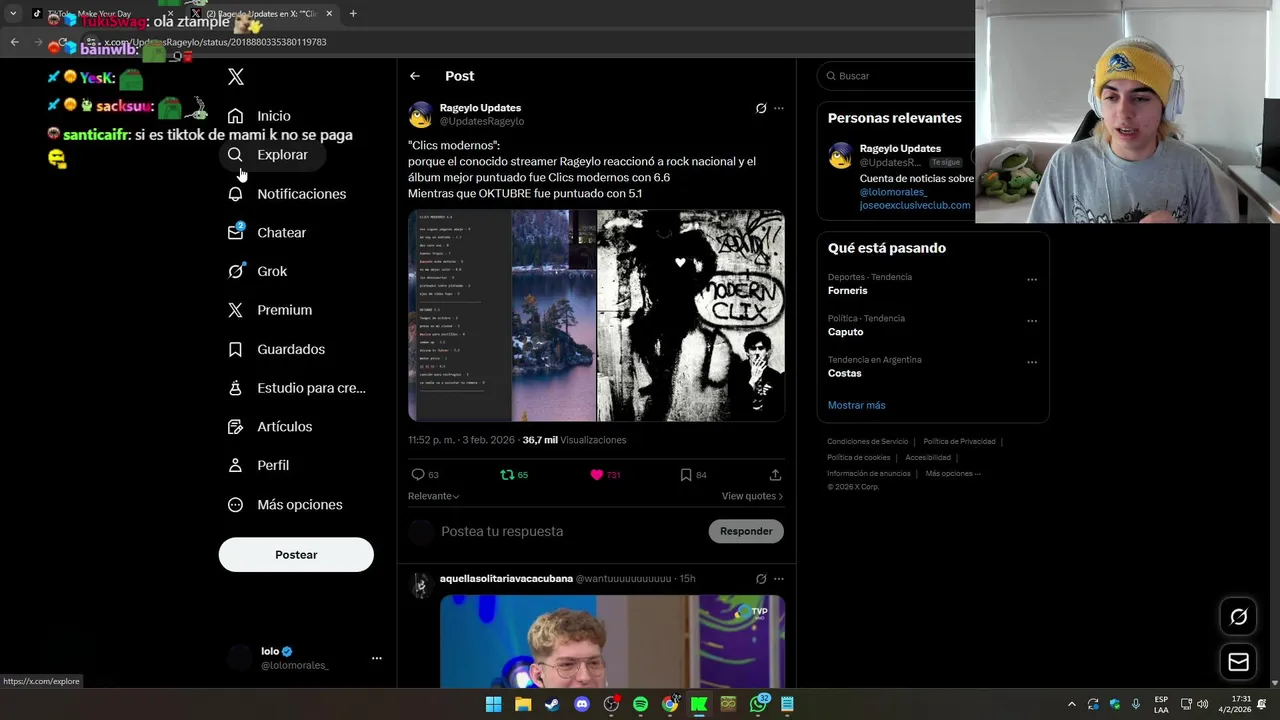Open the Premium page
Viewport: 1280px width, 720px height.
pyautogui.click(x=270, y=310)
